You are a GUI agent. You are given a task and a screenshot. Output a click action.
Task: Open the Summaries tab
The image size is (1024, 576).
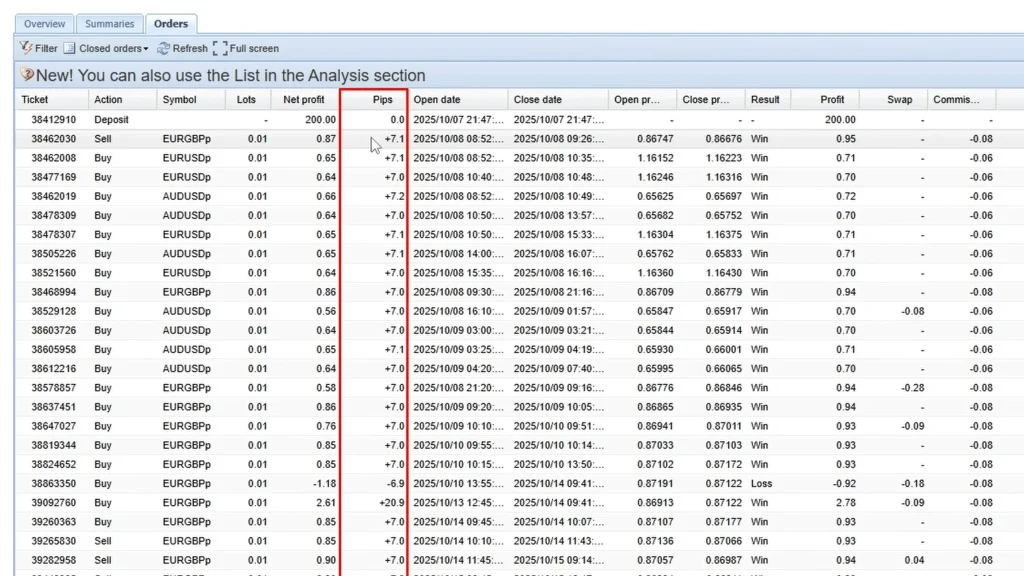pyautogui.click(x=109, y=23)
